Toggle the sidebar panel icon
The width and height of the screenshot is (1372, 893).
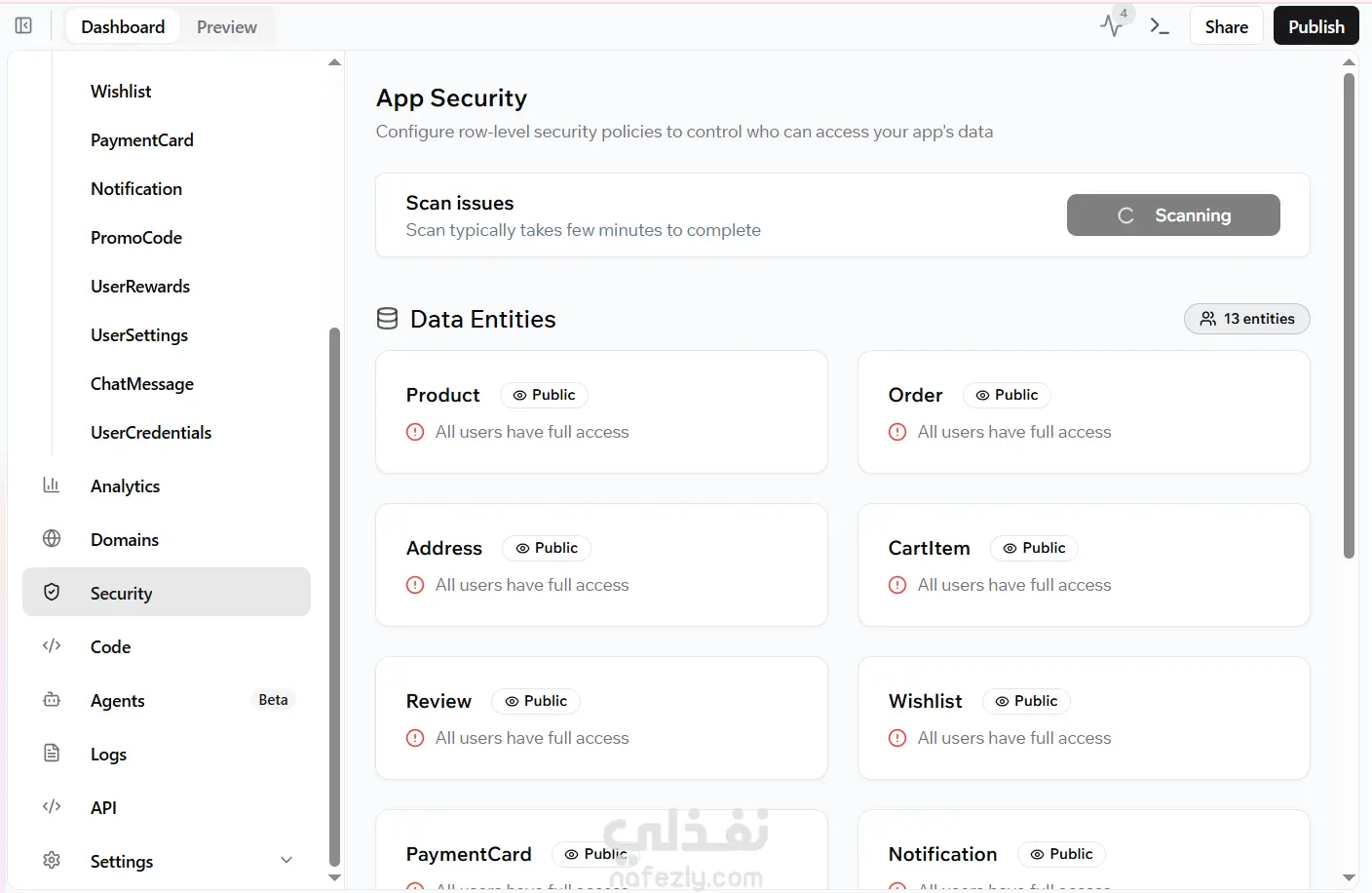tap(23, 25)
